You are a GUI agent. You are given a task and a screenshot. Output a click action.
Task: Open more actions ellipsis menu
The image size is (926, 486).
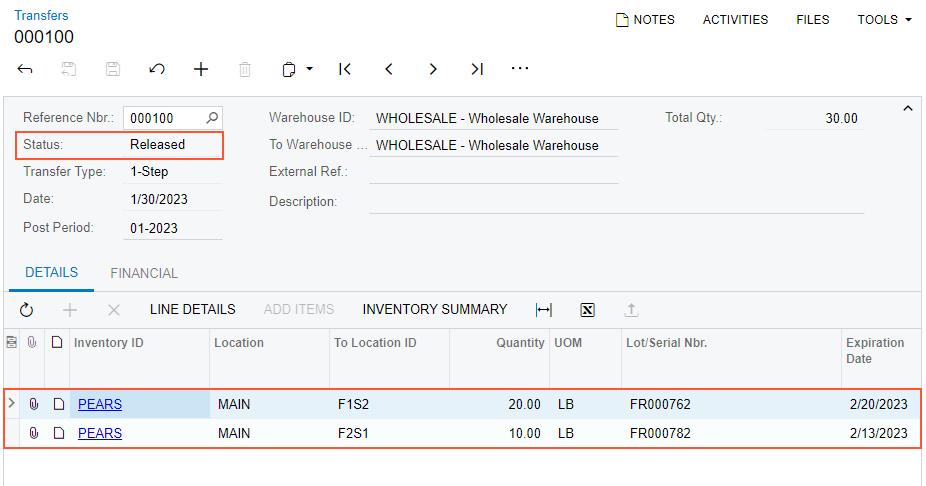[520, 69]
